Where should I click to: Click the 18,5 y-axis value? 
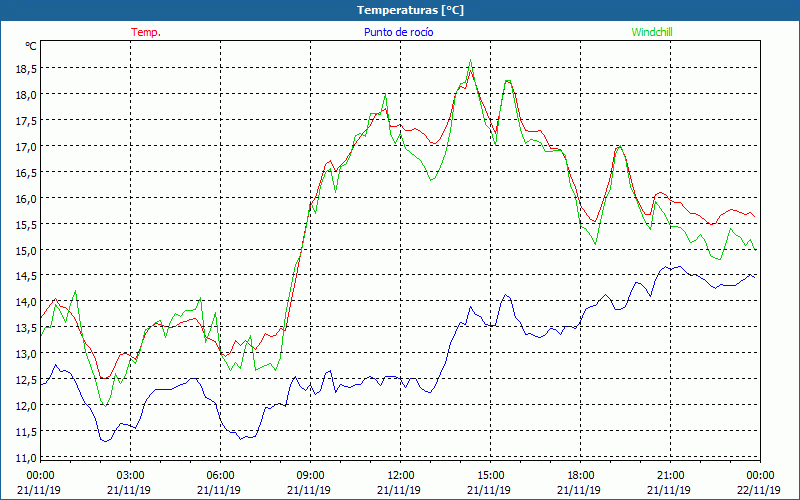pyautogui.click(x=26, y=68)
